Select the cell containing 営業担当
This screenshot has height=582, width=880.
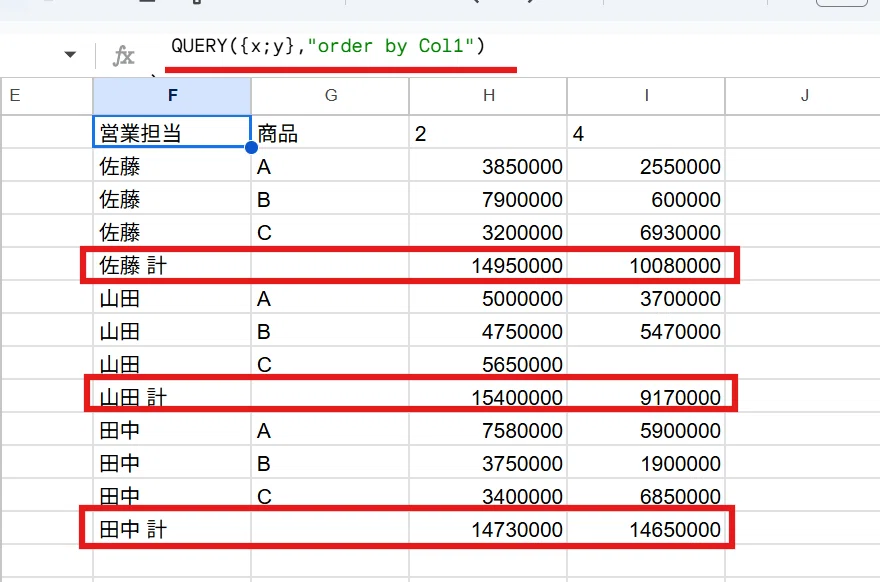[172, 132]
